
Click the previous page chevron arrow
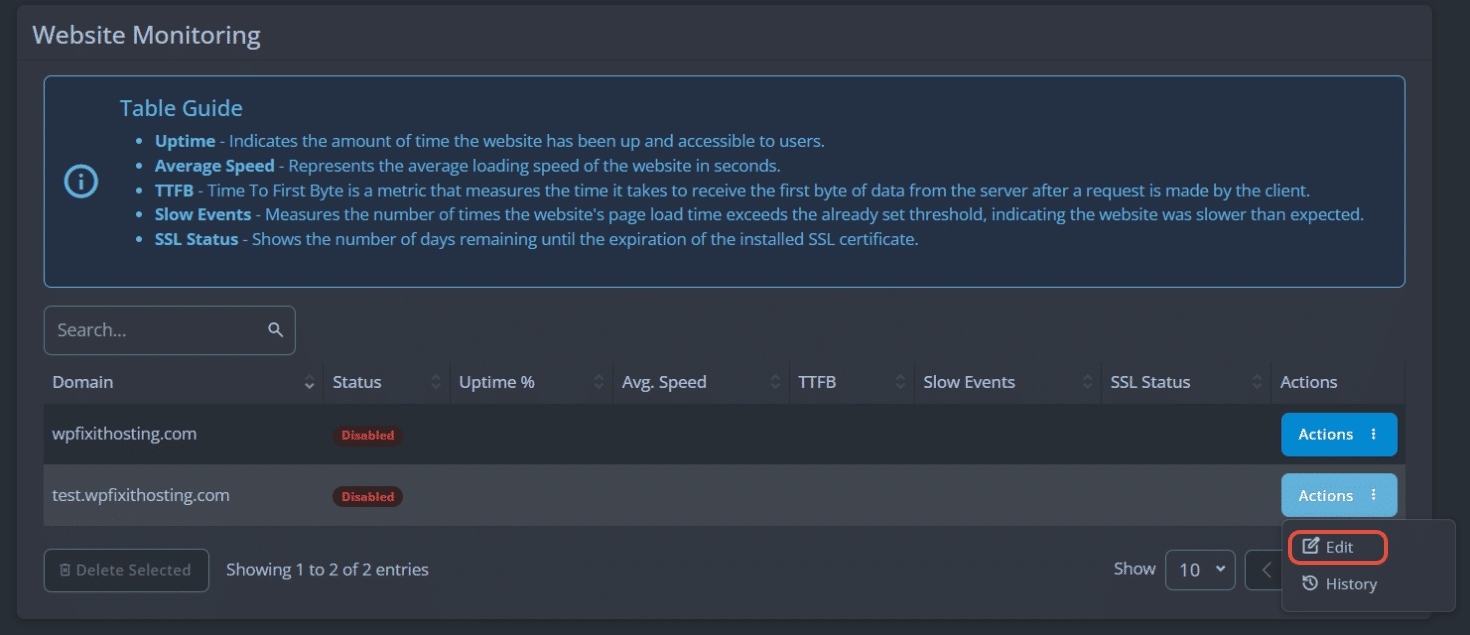(x=1266, y=570)
